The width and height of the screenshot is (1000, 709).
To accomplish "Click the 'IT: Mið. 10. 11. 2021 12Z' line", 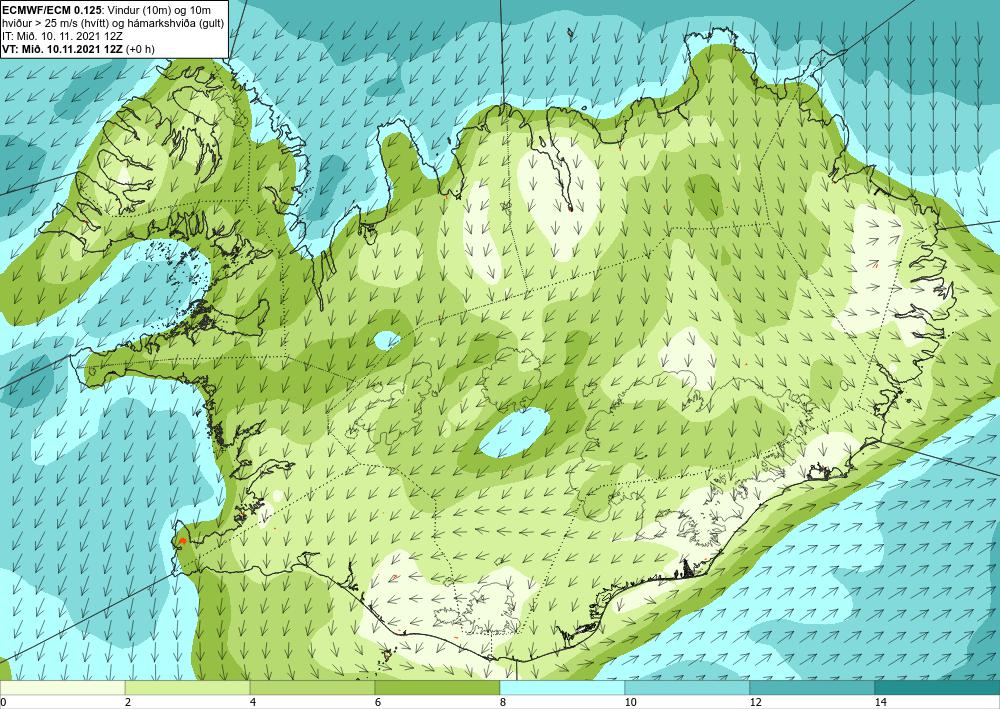I will [x=62, y=36].
